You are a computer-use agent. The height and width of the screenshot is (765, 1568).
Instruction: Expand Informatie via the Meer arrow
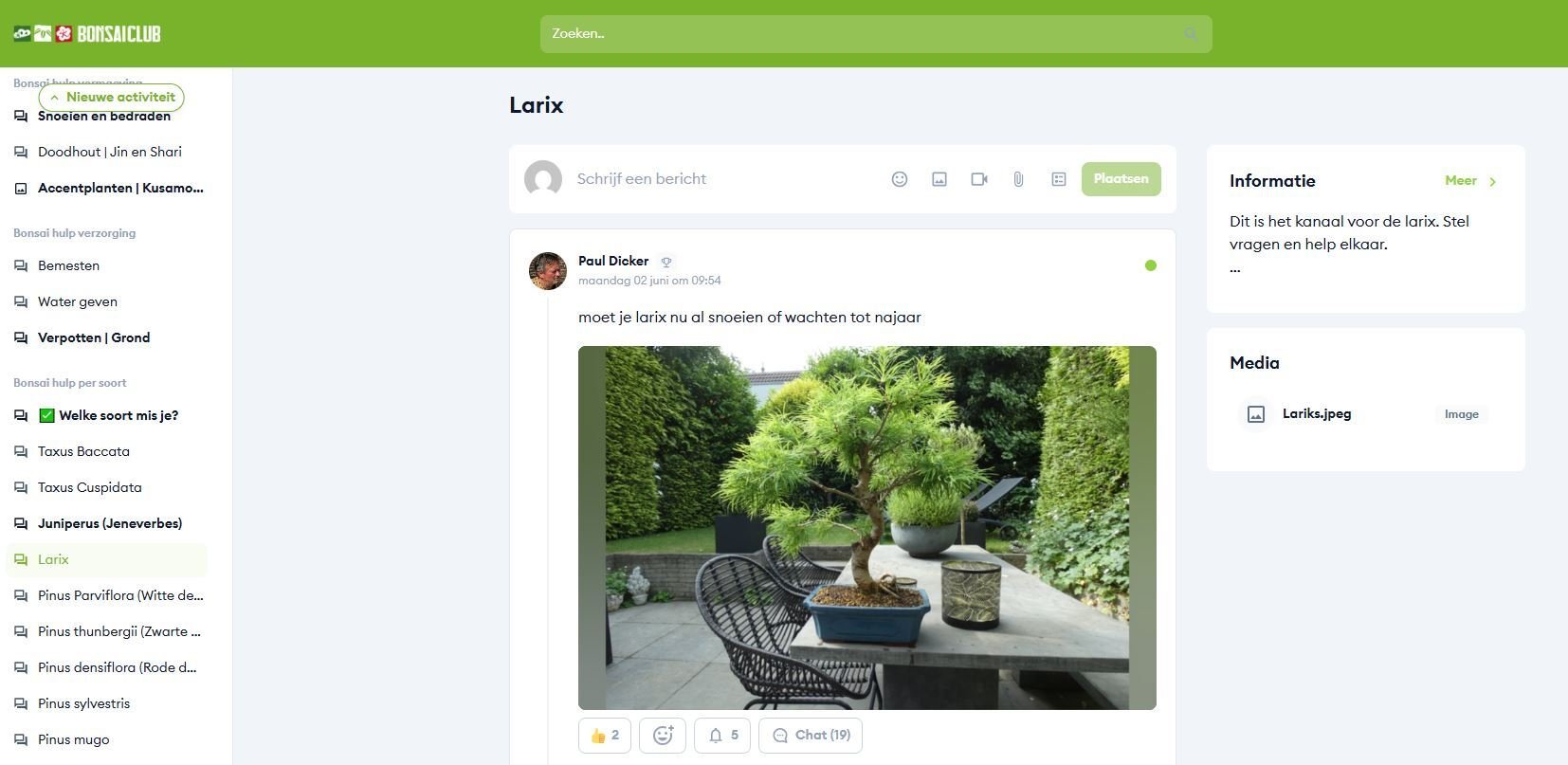pyautogui.click(x=1492, y=181)
